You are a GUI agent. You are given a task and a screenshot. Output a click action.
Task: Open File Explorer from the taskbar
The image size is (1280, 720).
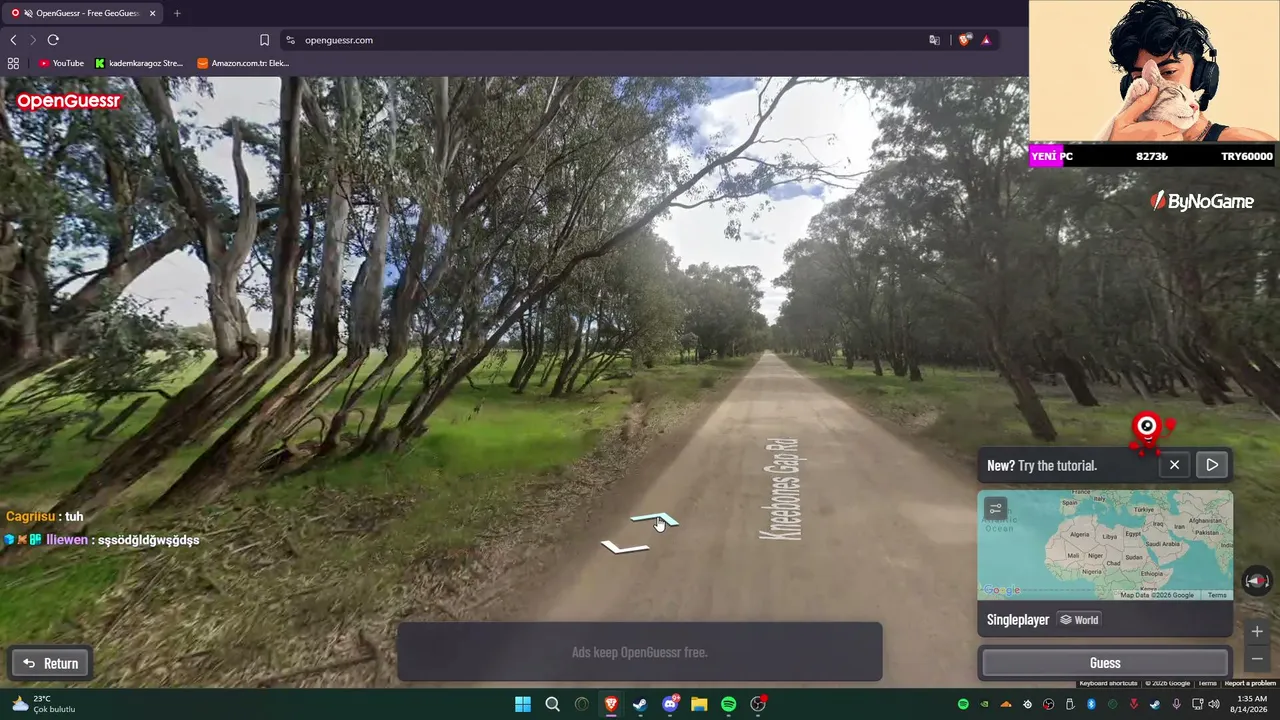click(699, 704)
